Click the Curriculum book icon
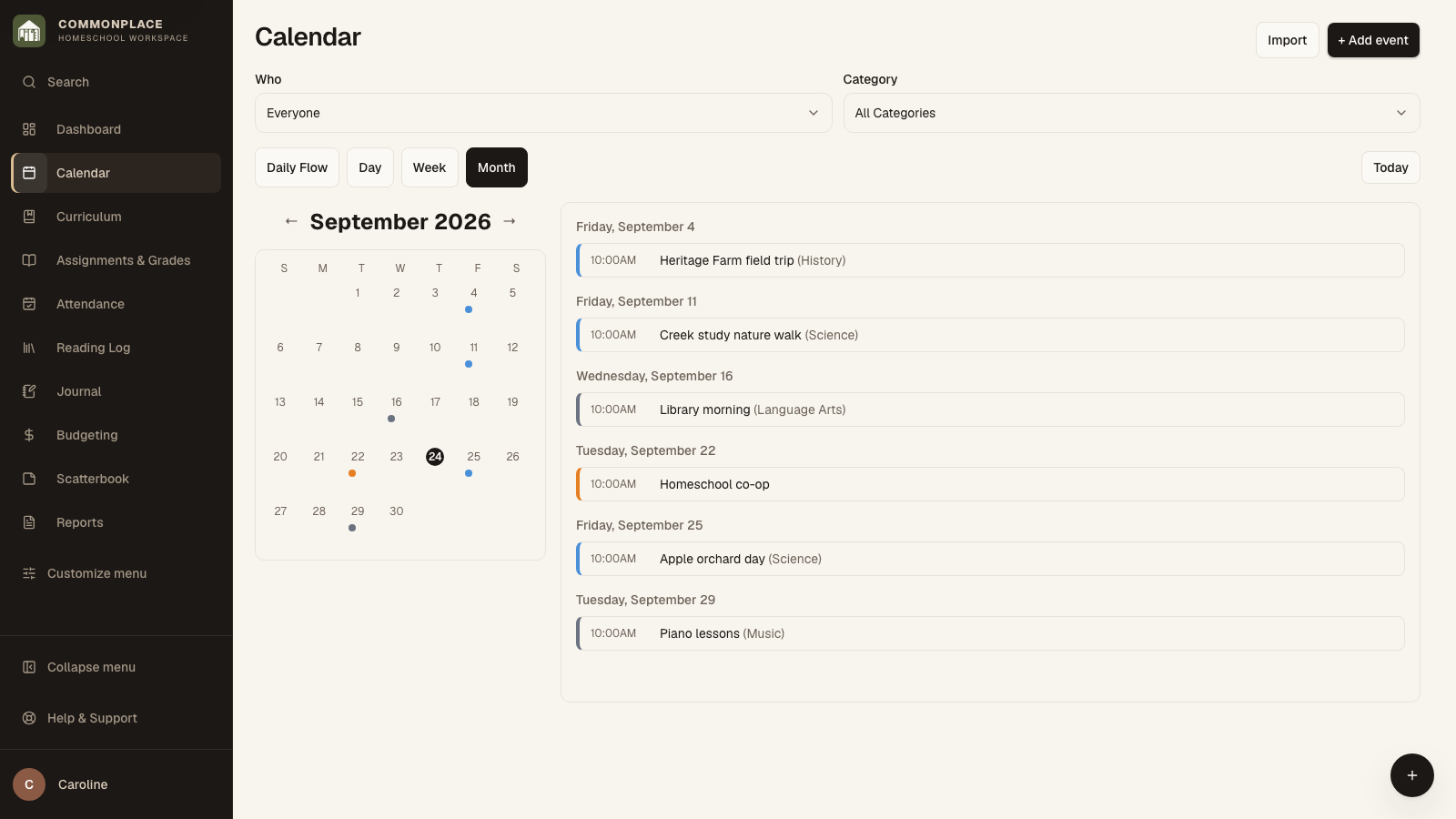 [x=29, y=217]
